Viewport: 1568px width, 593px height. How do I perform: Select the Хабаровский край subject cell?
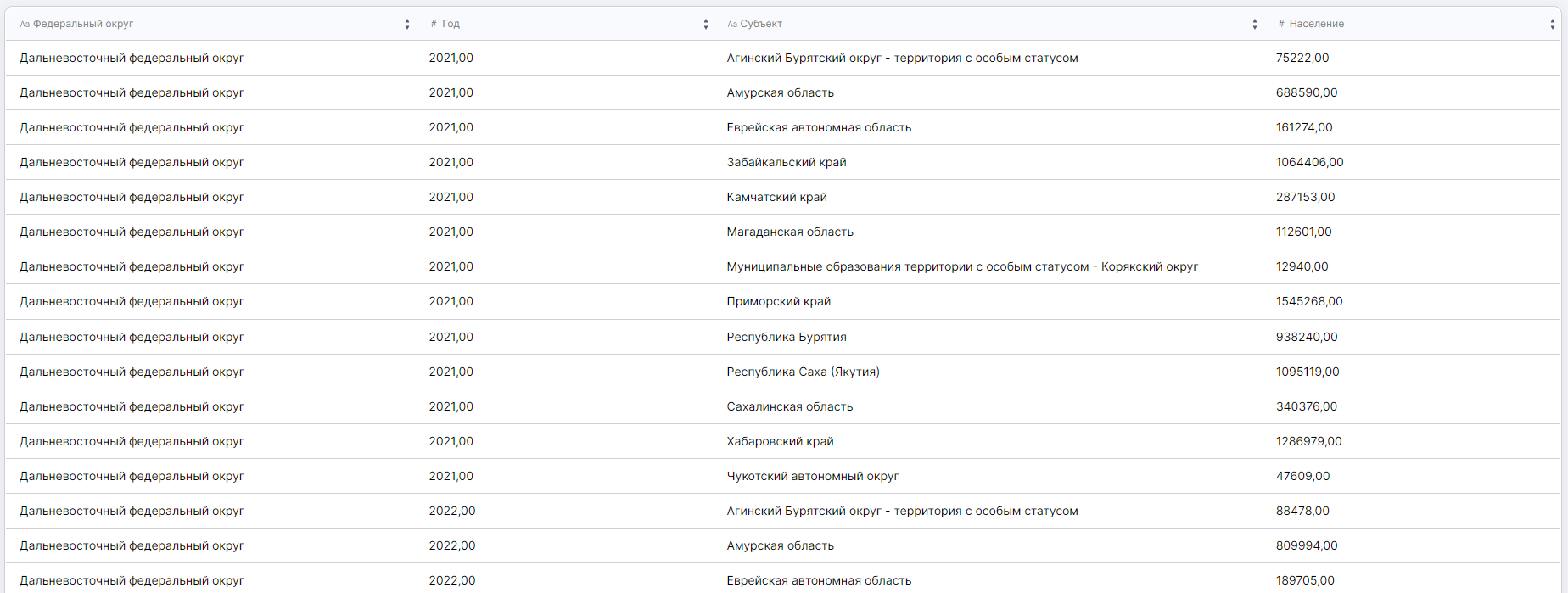[x=780, y=441]
